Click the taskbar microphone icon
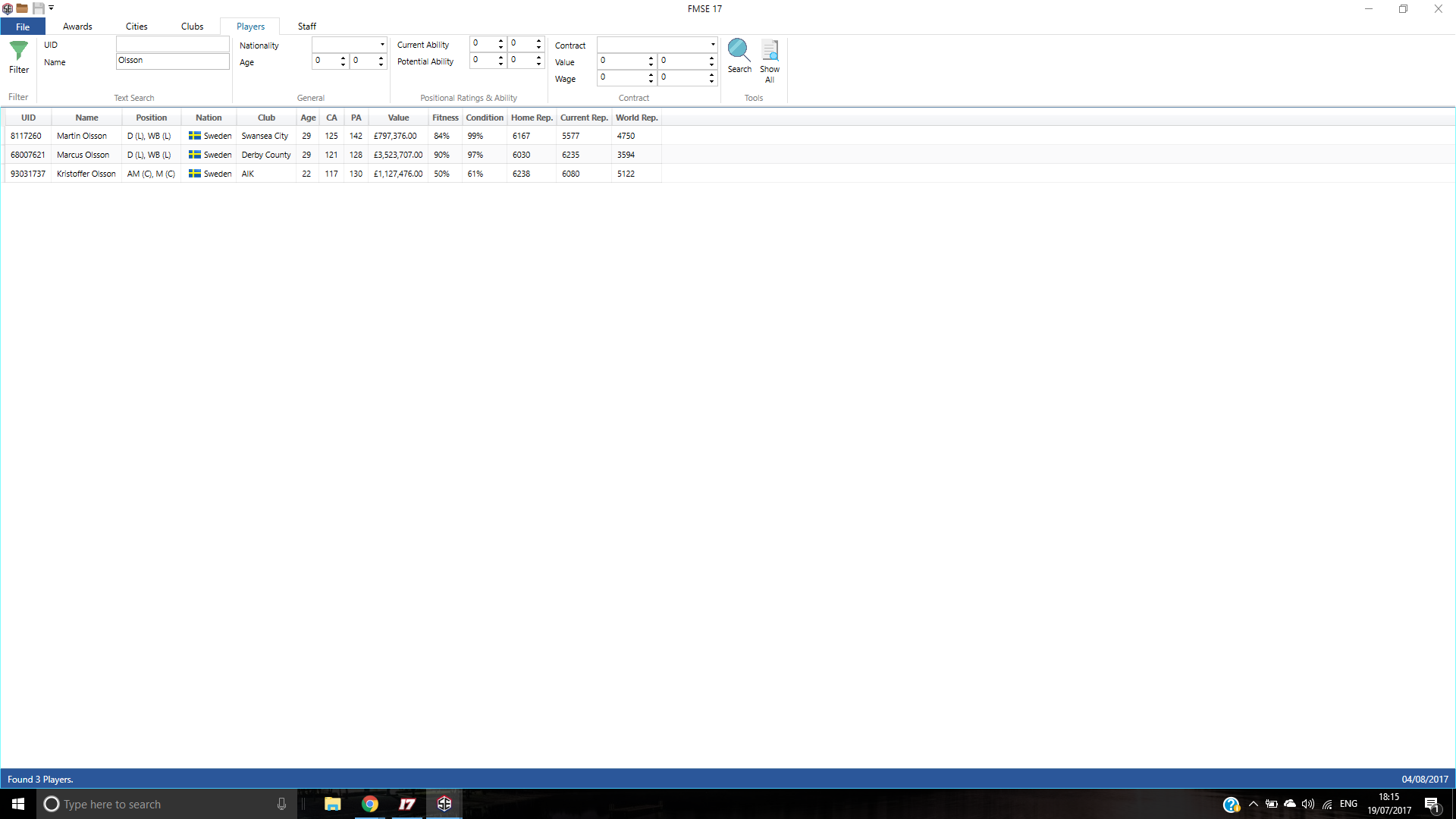This screenshot has height=819, width=1456. click(281, 804)
